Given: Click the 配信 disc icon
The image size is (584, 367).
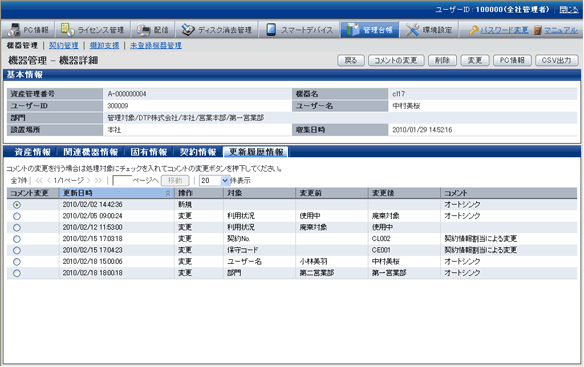Looking at the screenshot, I should 143,29.
